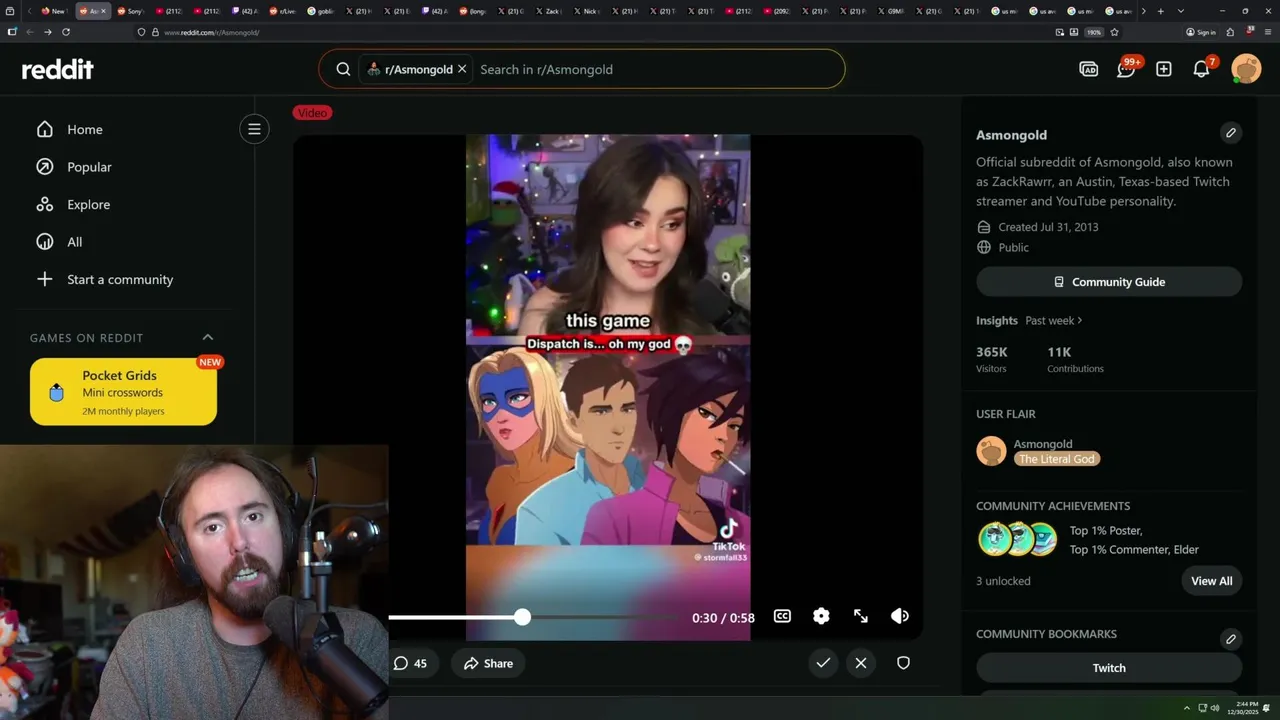Open Pocket Grids mini crosswords game

pos(123,392)
